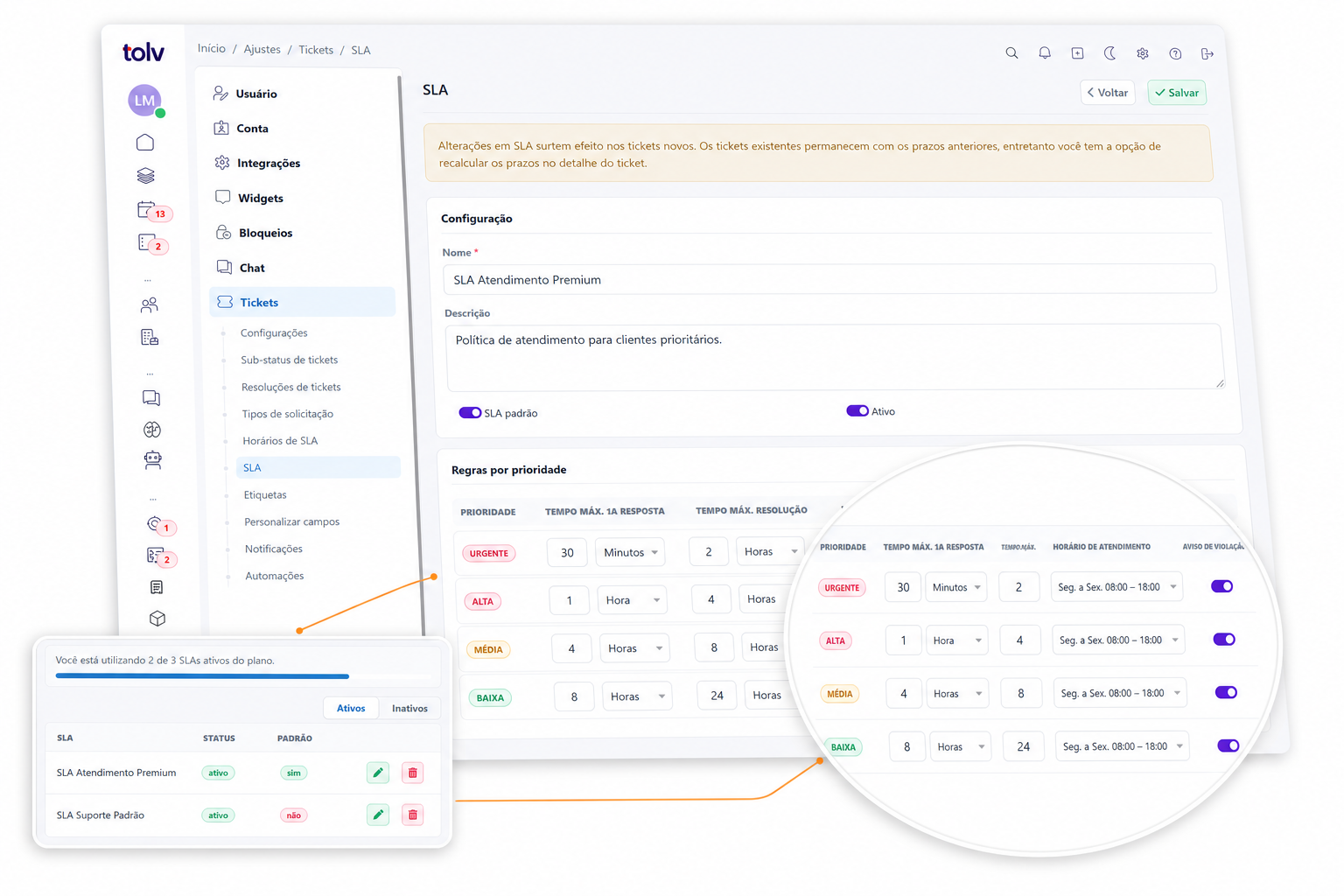Edit SLA Atendimento Premium with pencil icon
This screenshot has width=1344, height=896.
378,773
